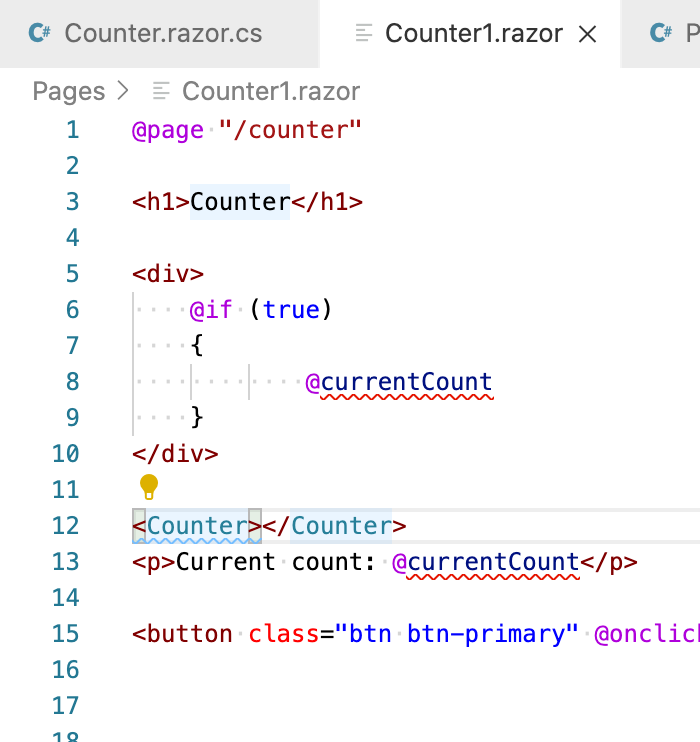Open the Pages breadcrumb folder
The height and width of the screenshot is (742, 700).
[x=69, y=91]
